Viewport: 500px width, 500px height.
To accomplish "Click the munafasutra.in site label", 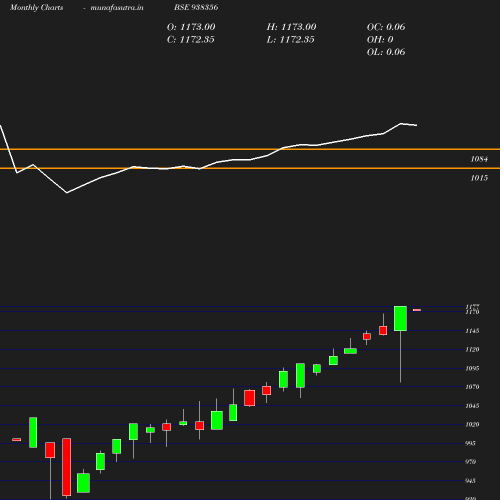I will tap(117, 7).
